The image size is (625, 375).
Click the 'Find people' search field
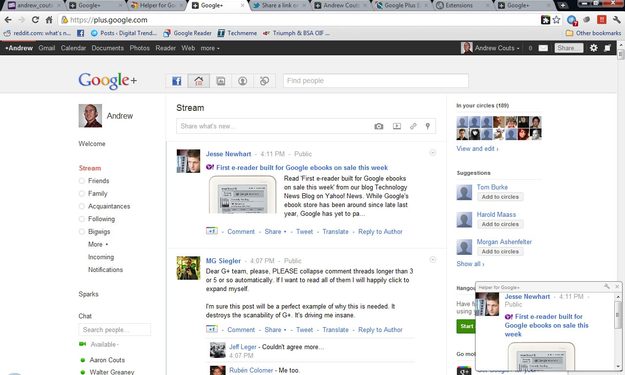(376, 81)
